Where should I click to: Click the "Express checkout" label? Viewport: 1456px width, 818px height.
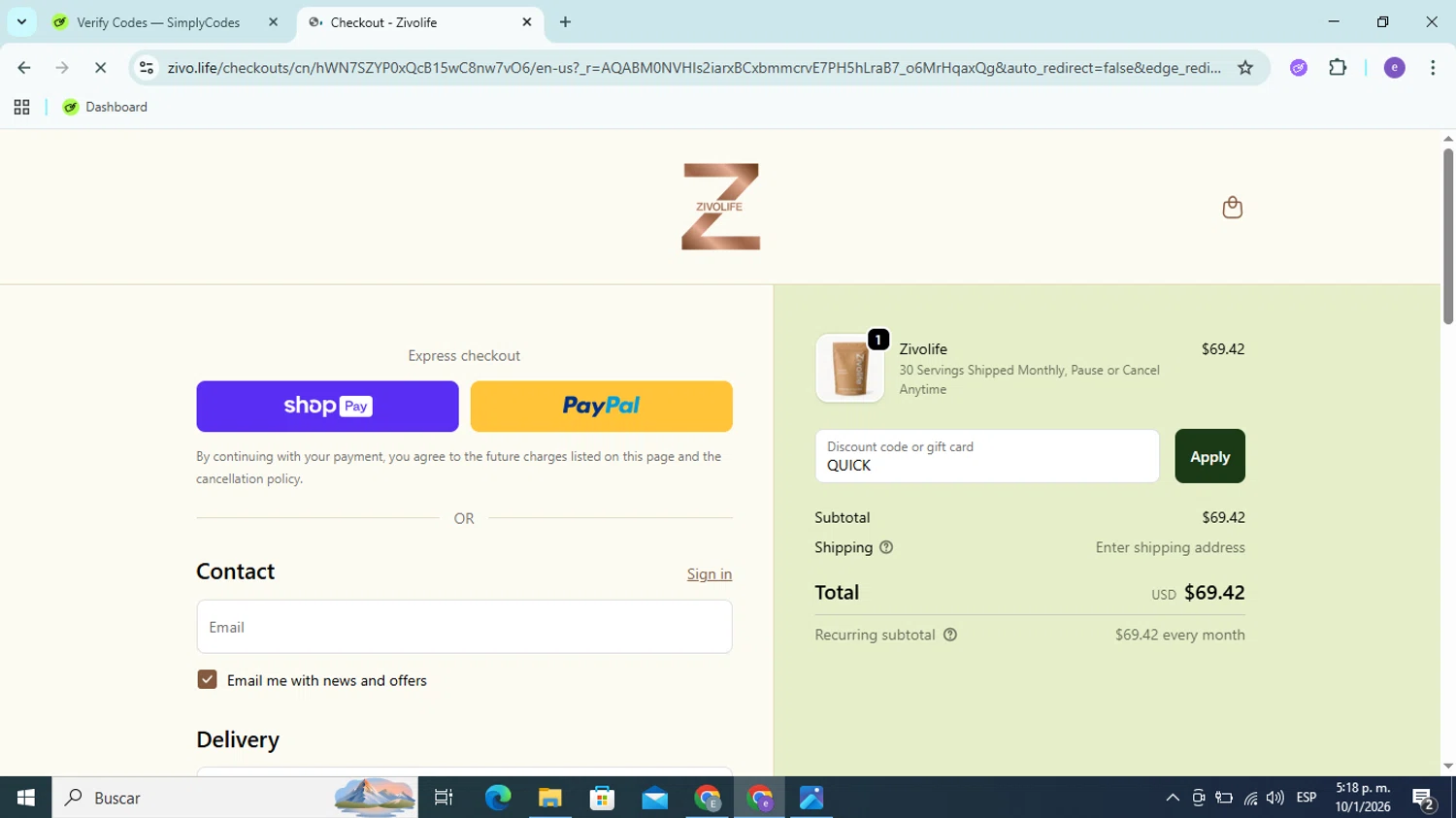464,355
